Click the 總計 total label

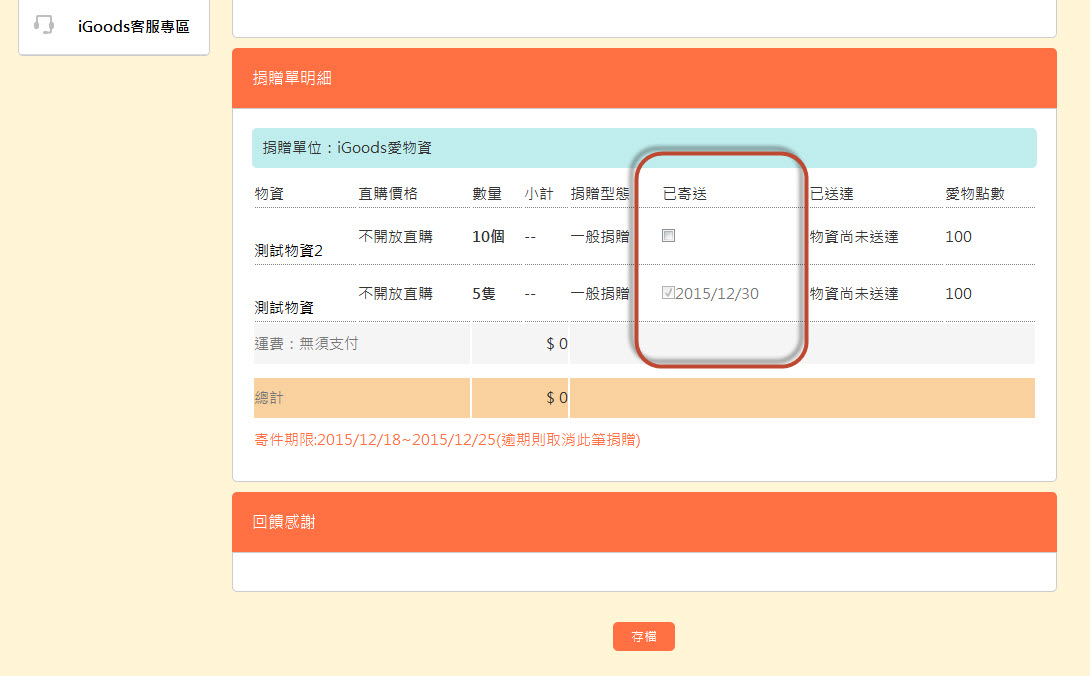[269, 398]
